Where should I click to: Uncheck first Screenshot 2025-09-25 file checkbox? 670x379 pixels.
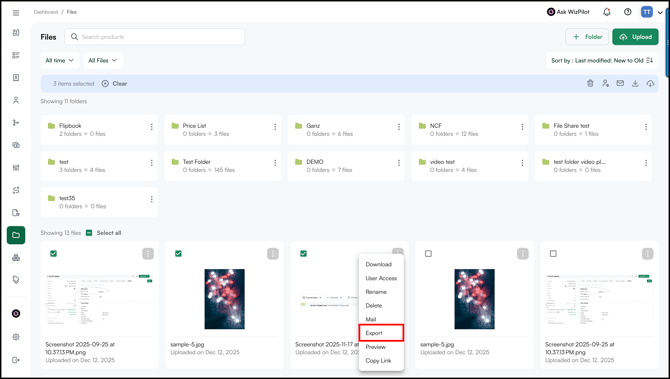[53, 254]
